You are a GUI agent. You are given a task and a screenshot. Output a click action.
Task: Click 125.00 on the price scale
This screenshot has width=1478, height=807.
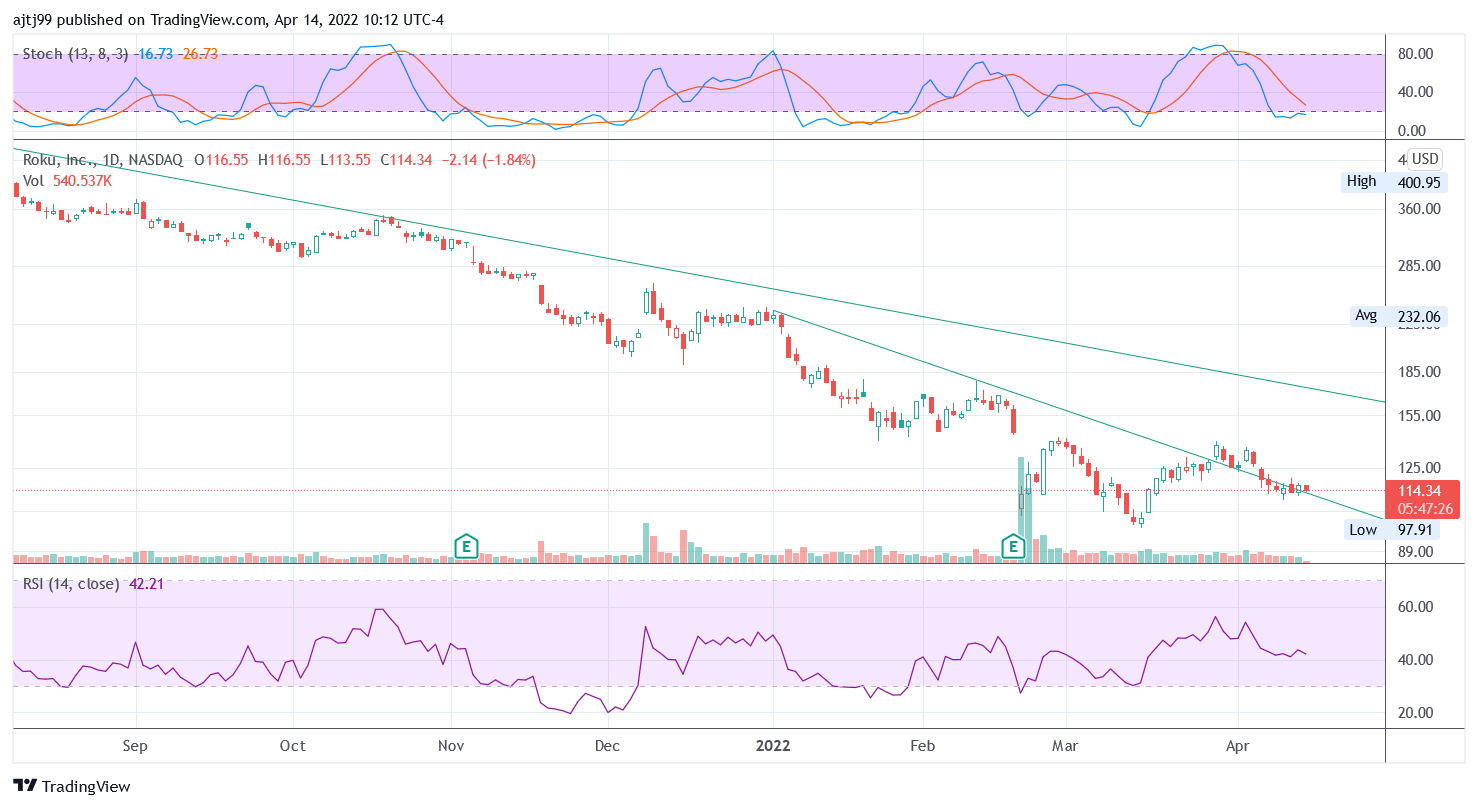coord(1419,467)
